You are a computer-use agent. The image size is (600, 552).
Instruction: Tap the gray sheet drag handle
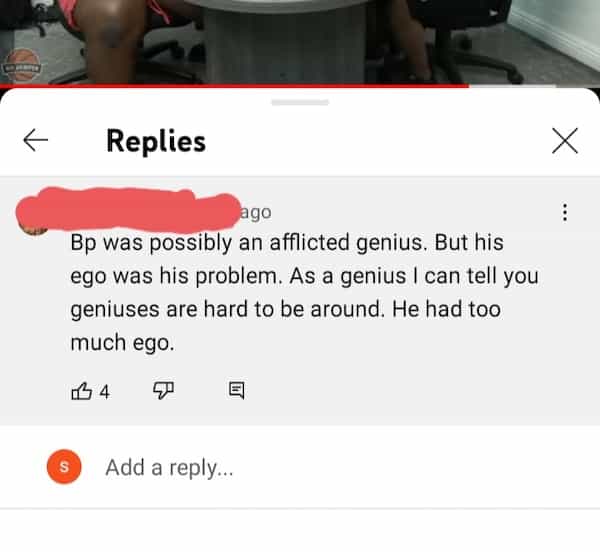[300, 103]
